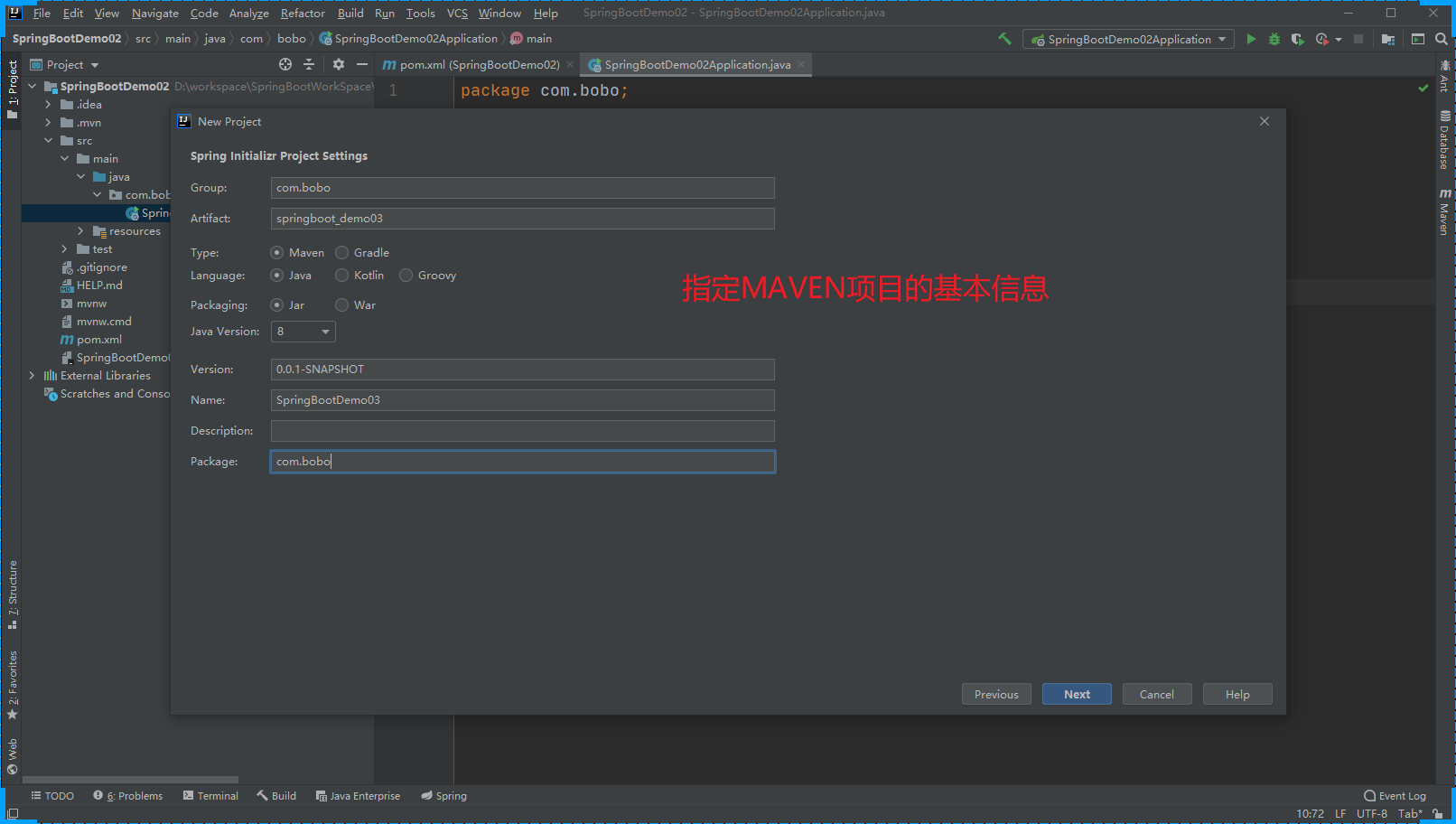Screen dimensions: 1456x824
Task: Click the Group input field
Action: 522,188
